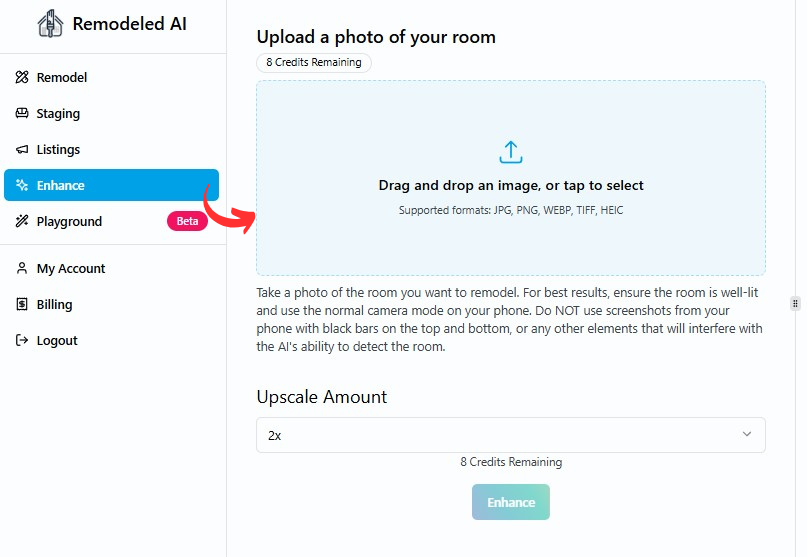Open Billing from the sidebar

(54, 305)
